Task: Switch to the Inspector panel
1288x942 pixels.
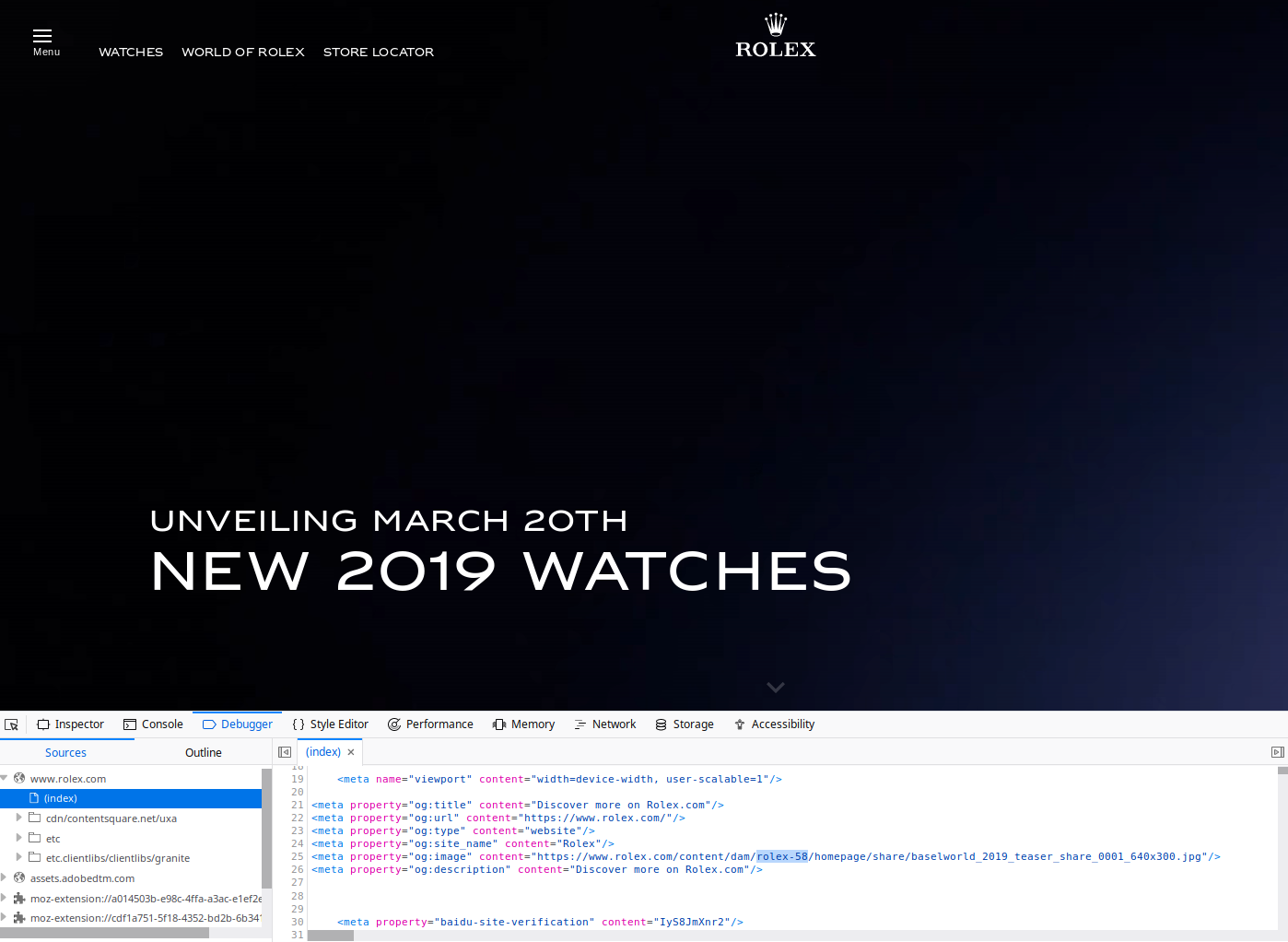Action: pos(70,724)
